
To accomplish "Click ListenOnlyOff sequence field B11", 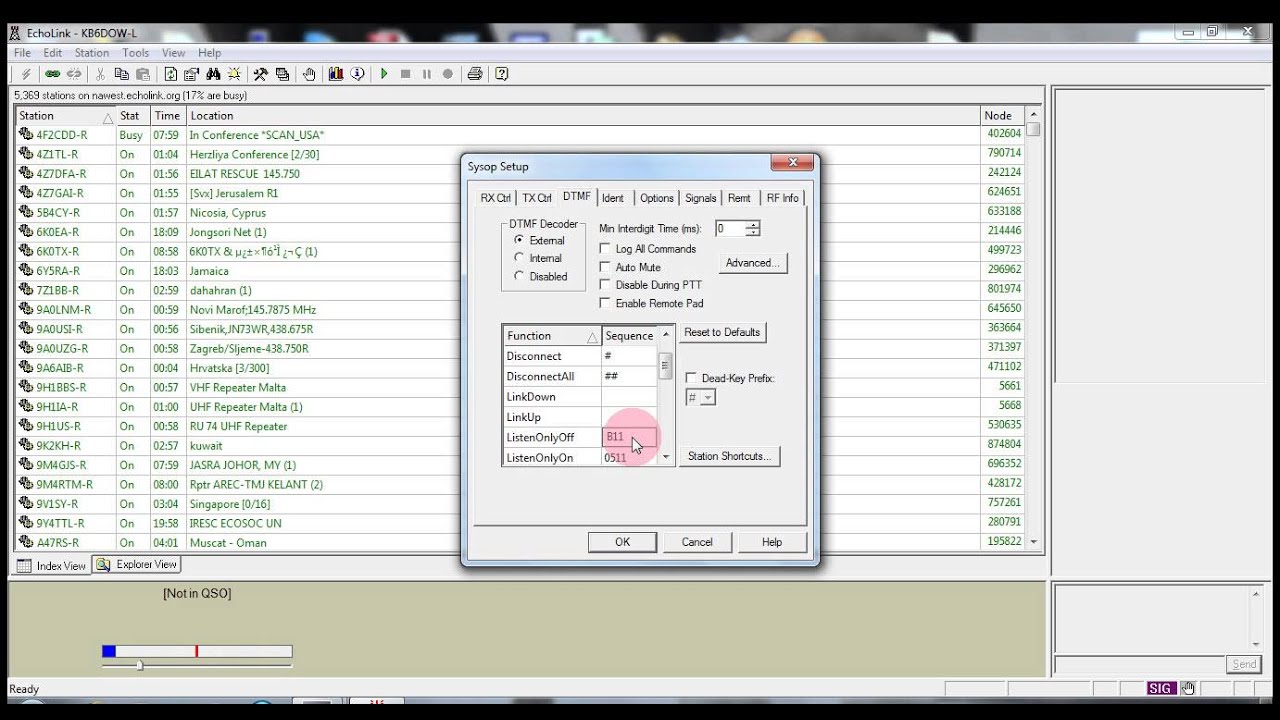I will pos(630,437).
